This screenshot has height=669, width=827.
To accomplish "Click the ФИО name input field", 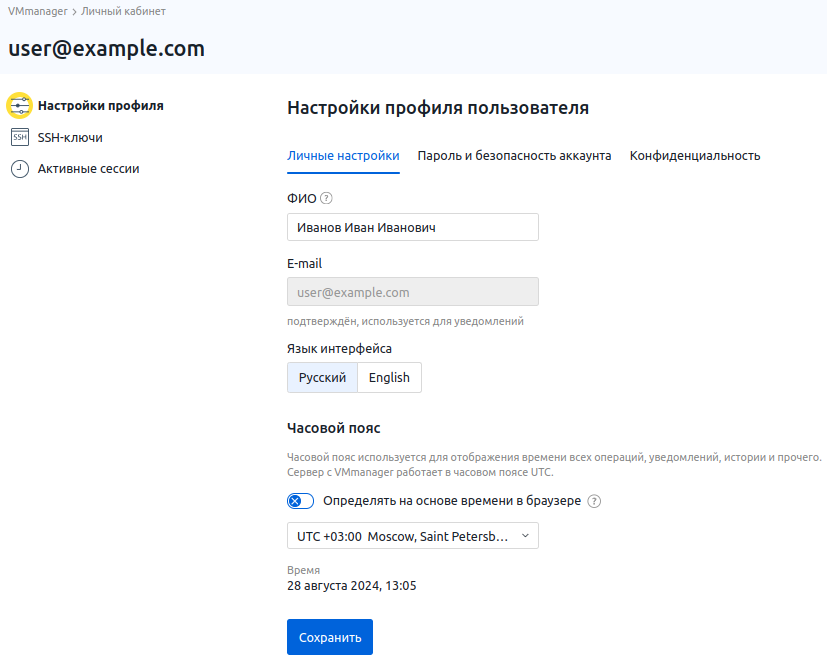I will [412, 228].
